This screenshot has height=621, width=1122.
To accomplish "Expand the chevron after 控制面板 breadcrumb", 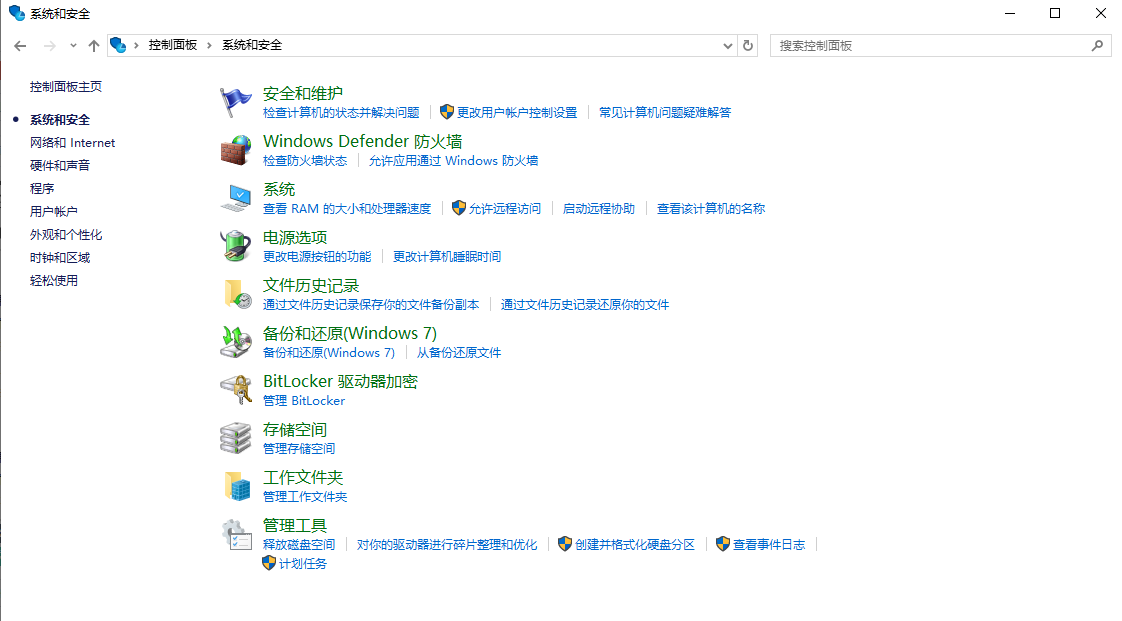I will point(209,45).
